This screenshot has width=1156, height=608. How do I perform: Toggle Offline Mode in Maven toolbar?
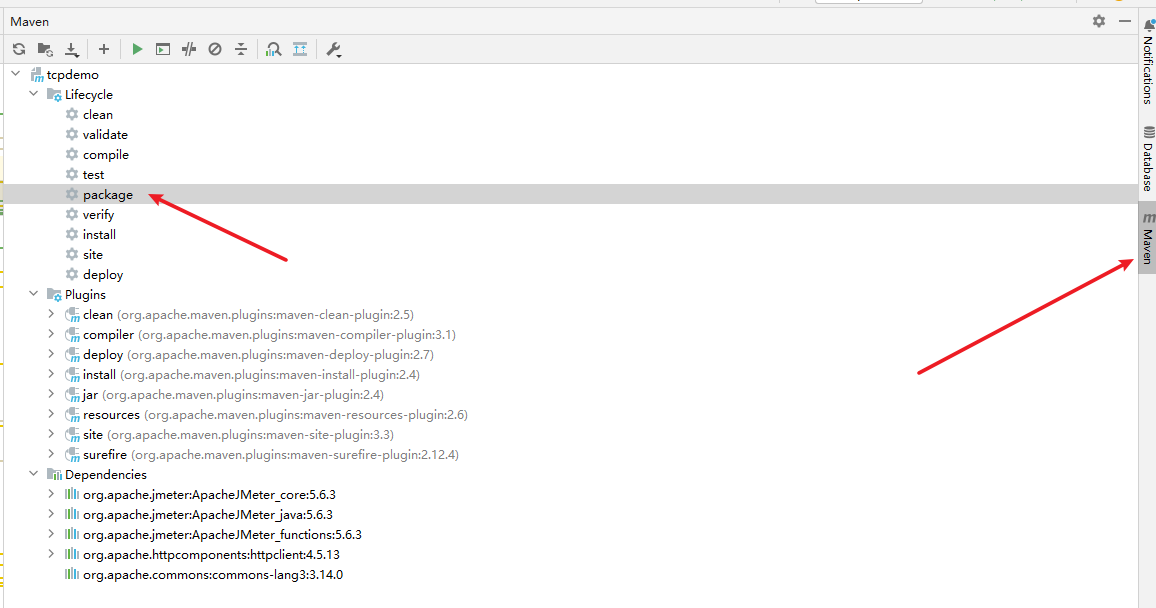tap(189, 49)
